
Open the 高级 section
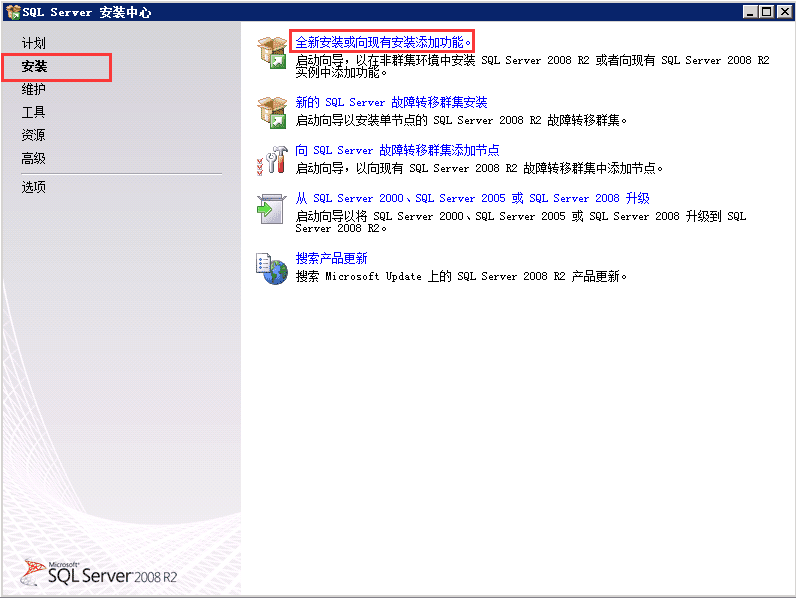point(34,158)
